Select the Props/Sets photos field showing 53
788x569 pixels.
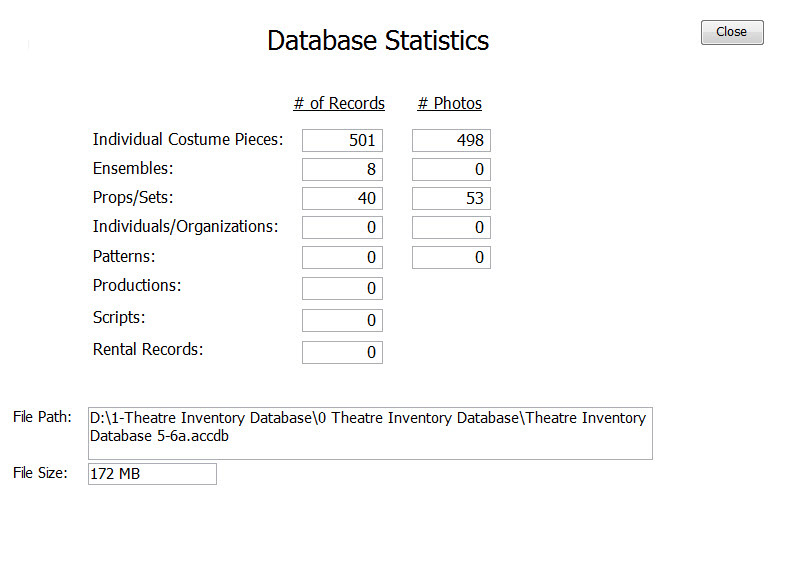click(x=451, y=198)
